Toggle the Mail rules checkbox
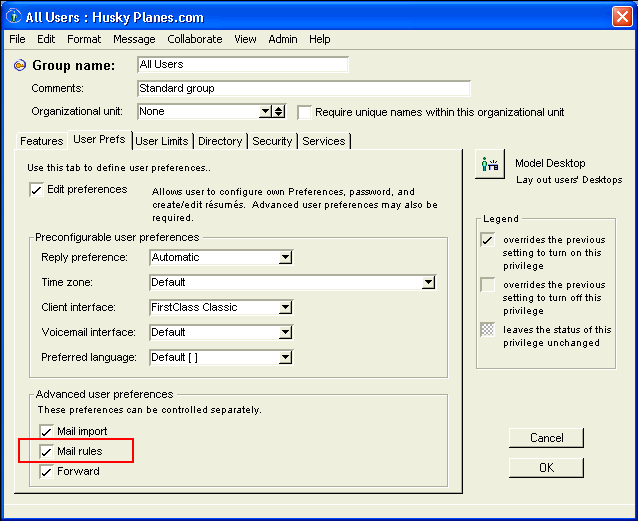Image resolution: width=638 pixels, height=521 pixels. pyautogui.click(x=46, y=452)
